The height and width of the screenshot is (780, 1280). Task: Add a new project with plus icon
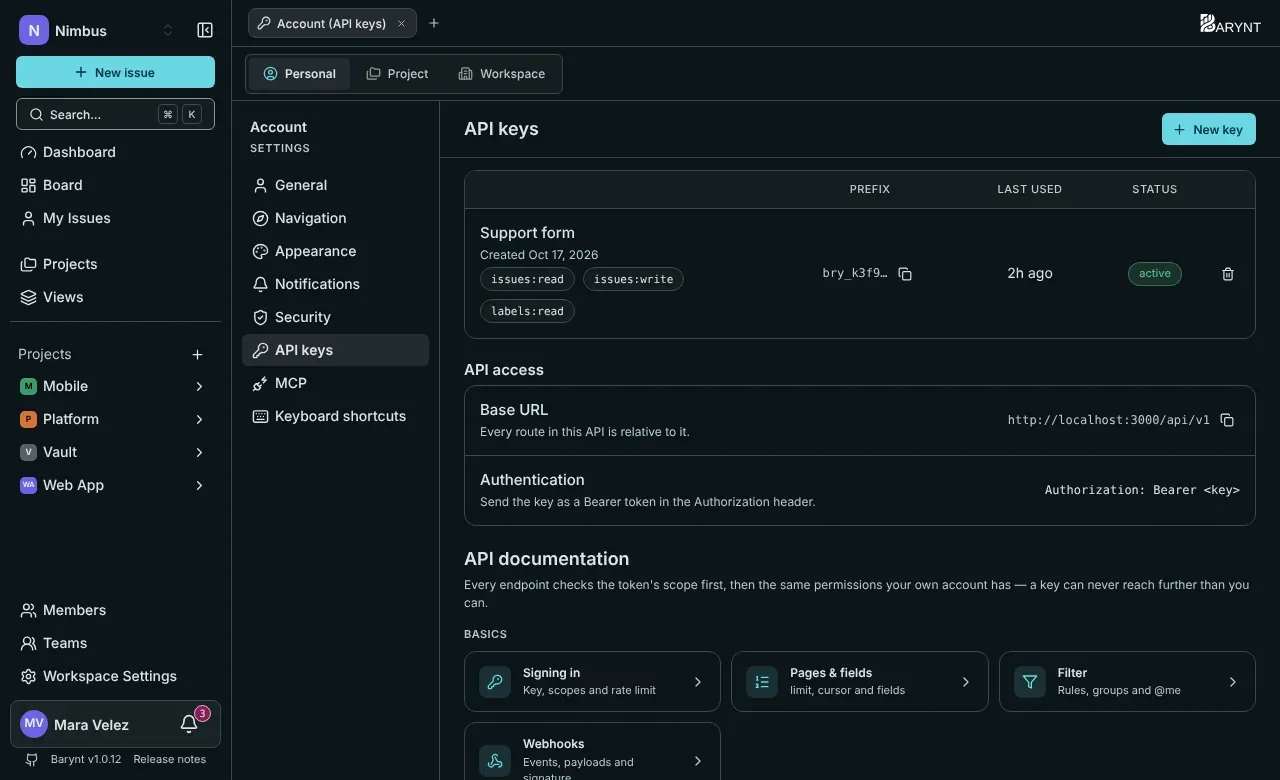coord(197,354)
